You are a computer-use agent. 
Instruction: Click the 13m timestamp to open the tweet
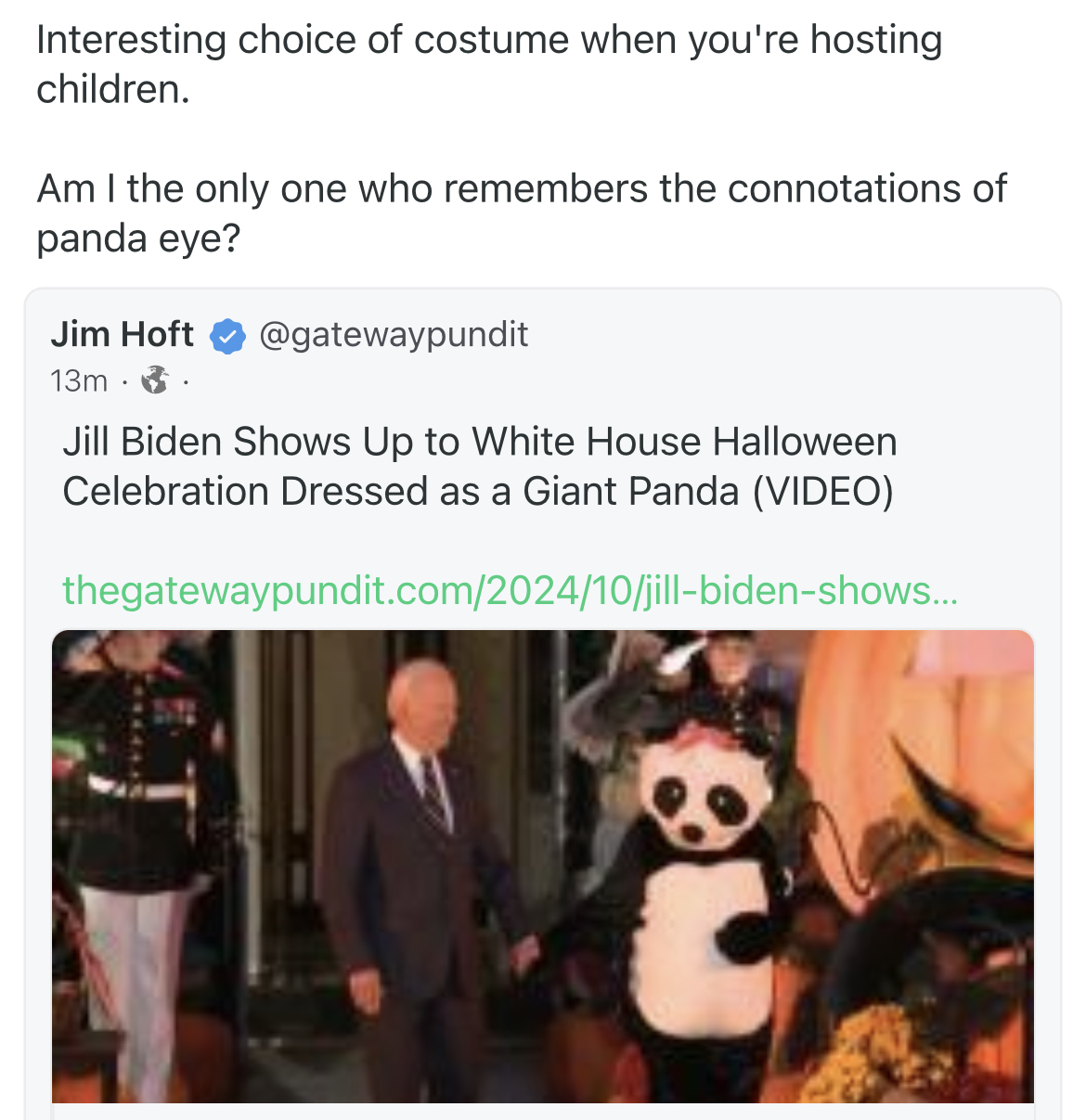point(78,380)
